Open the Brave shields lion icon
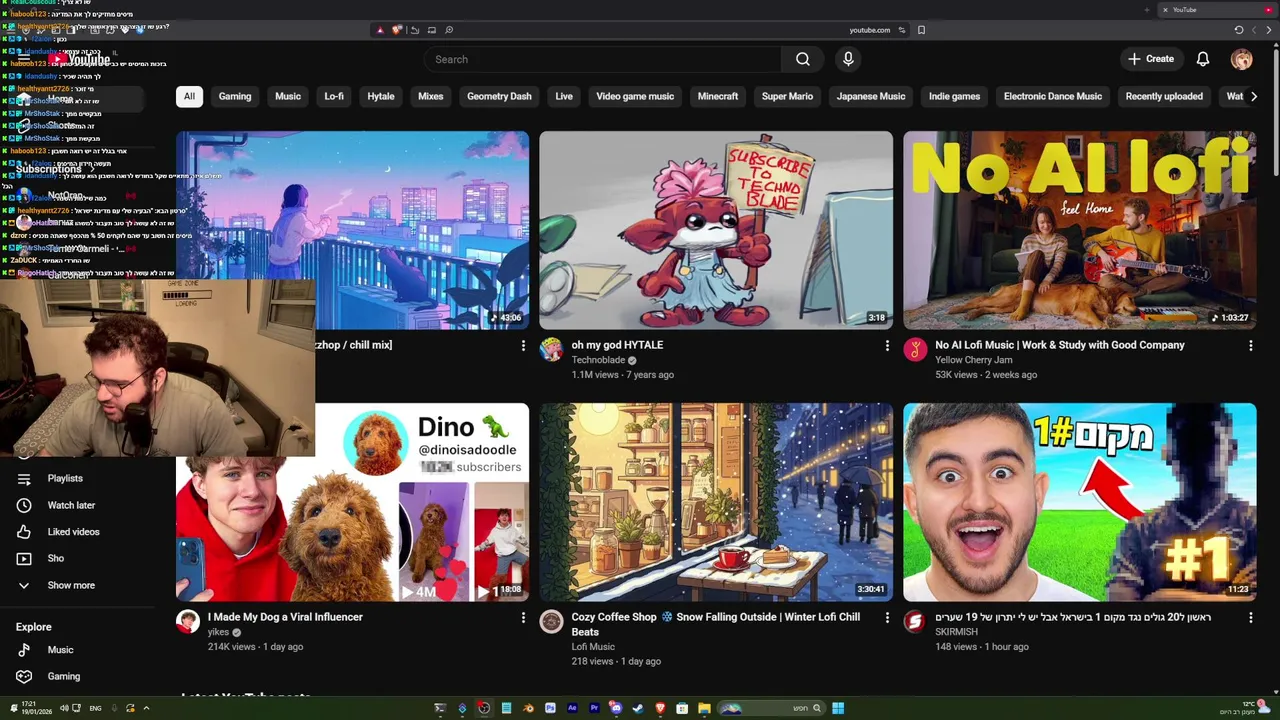 coord(396,29)
